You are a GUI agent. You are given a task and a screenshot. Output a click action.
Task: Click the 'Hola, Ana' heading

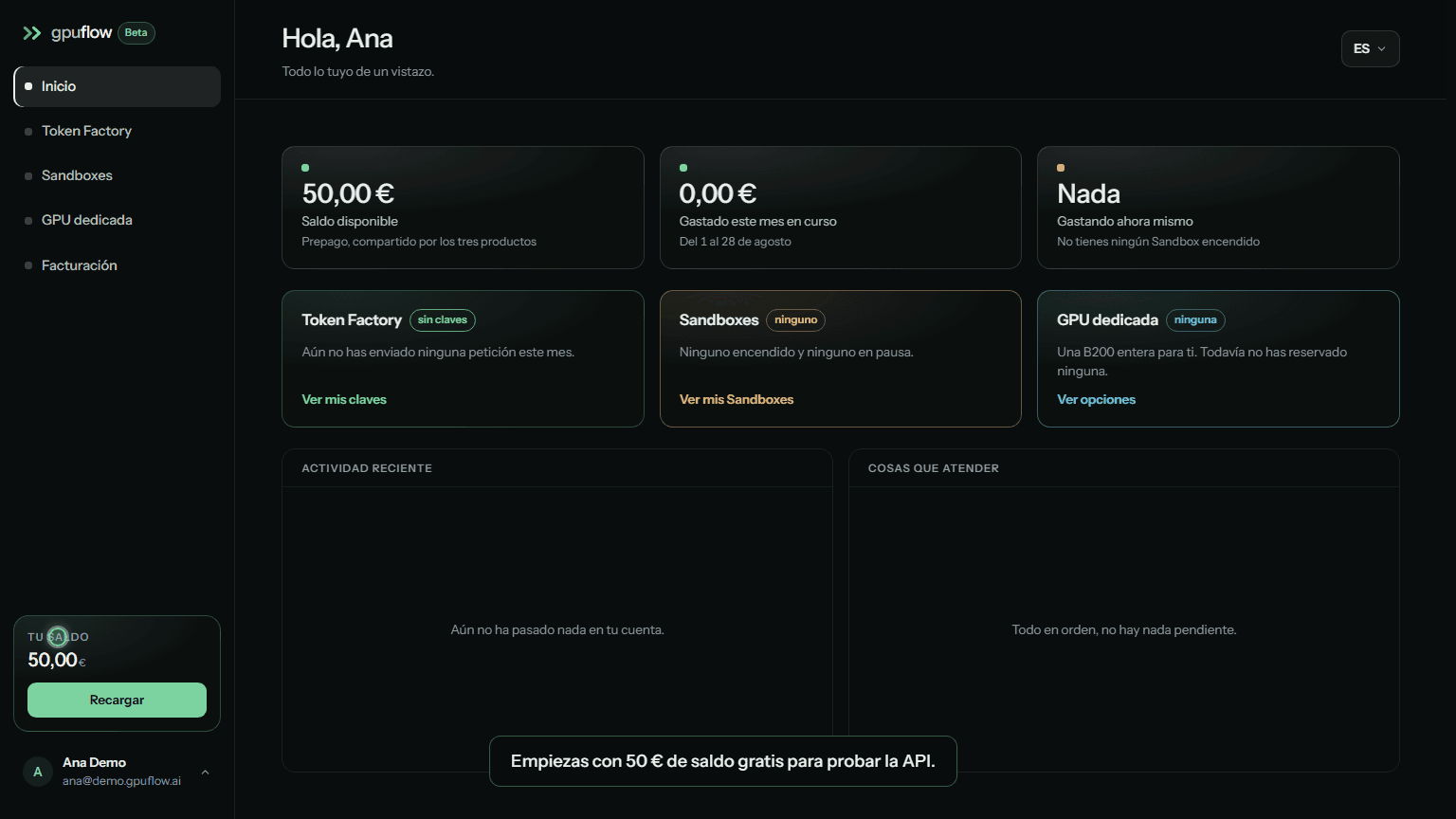(337, 39)
